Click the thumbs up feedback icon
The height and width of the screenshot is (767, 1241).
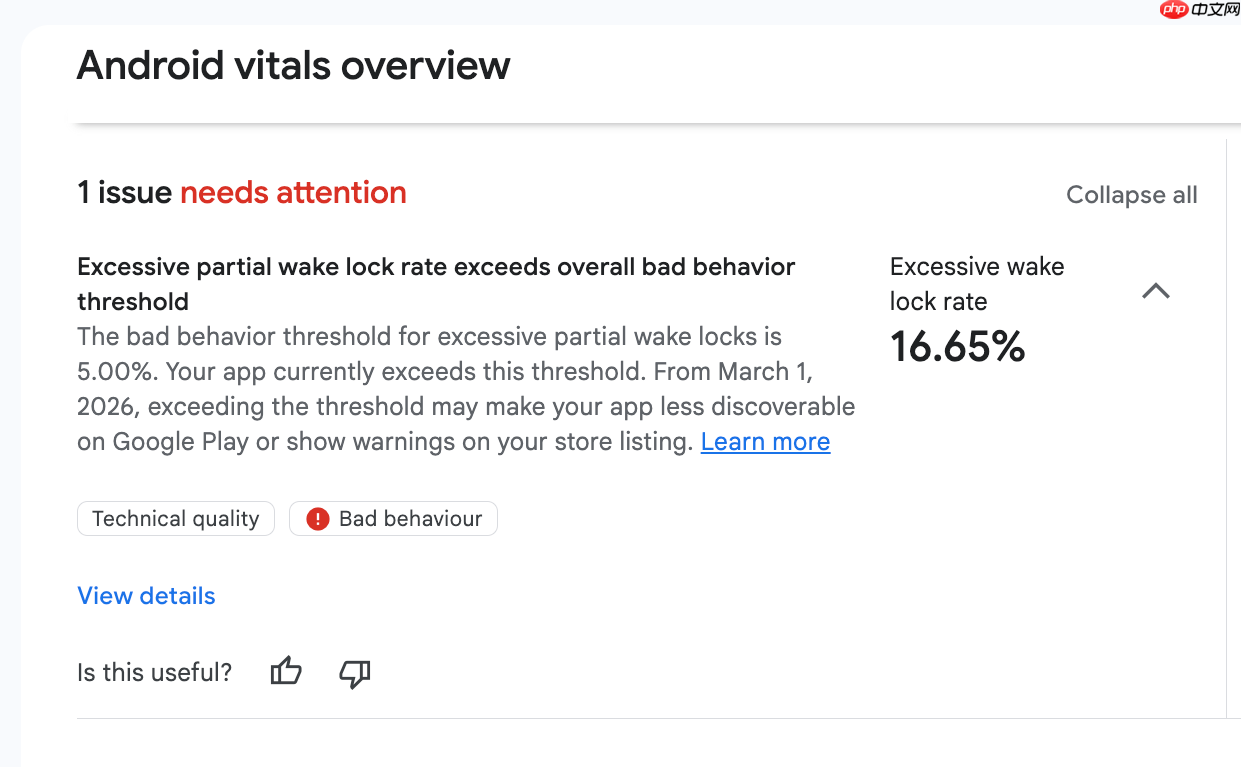pyautogui.click(x=286, y=672)
